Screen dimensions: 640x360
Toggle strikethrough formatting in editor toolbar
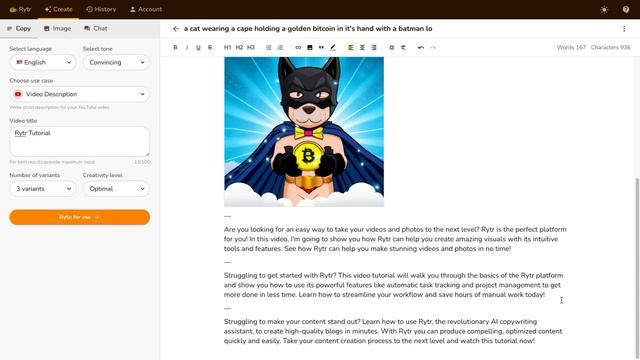click(210, 47)
